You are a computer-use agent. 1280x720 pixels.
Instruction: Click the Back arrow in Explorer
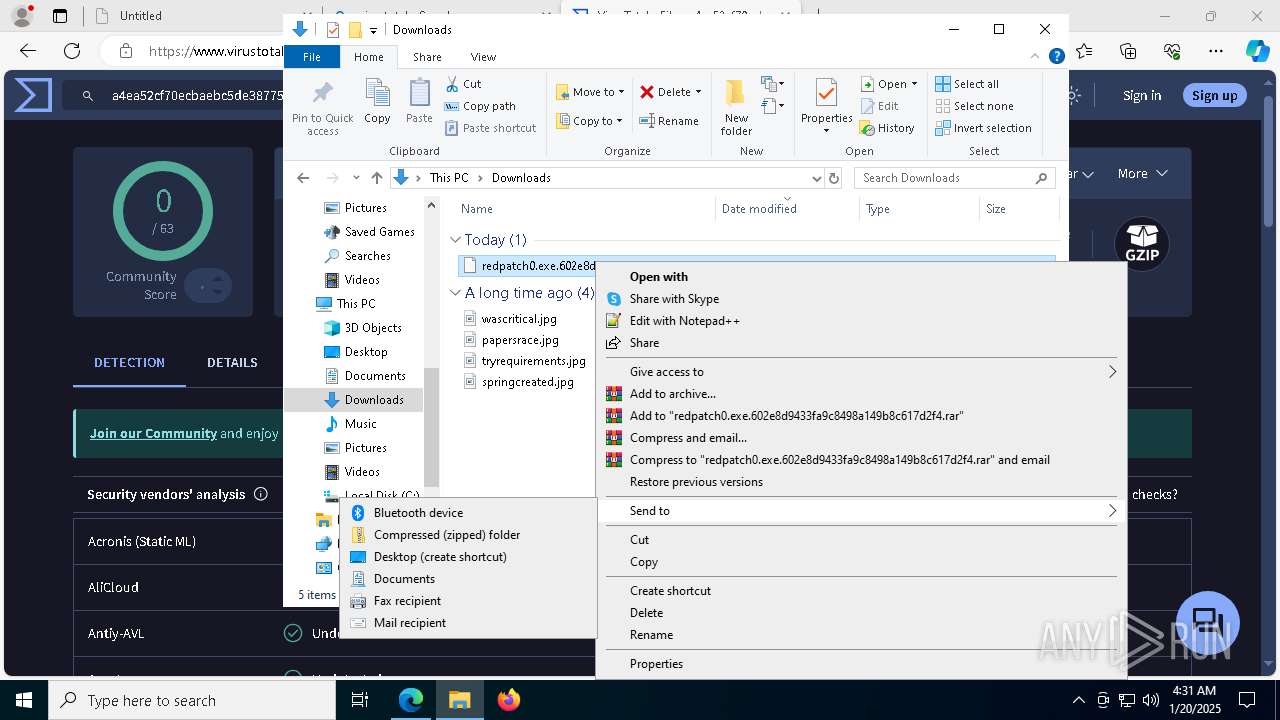pos(303,178)
